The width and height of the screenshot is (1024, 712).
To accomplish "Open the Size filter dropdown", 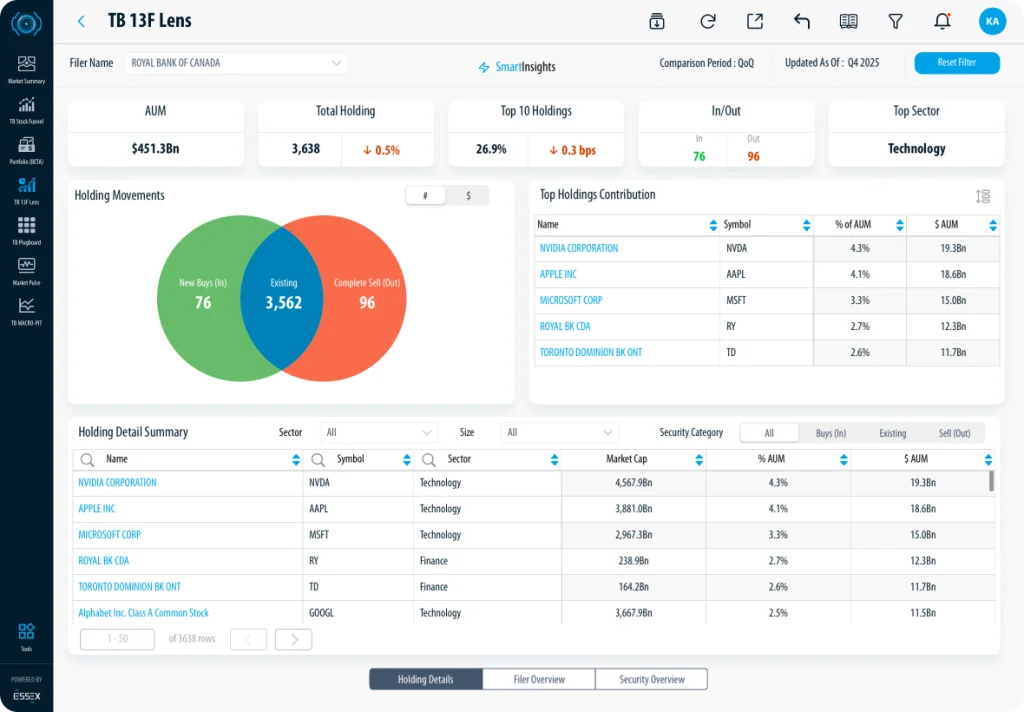I will pyautogui.click(x=560, y=433).
